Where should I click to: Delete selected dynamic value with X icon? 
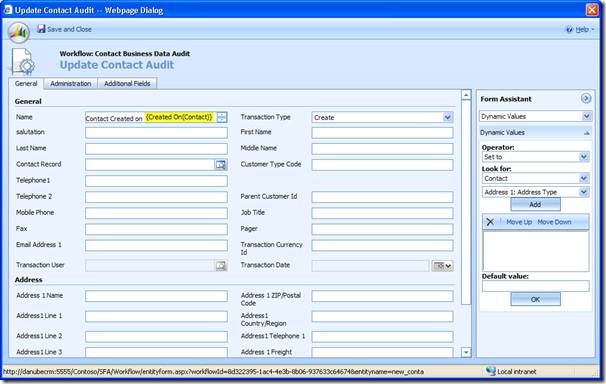(490, 222)
